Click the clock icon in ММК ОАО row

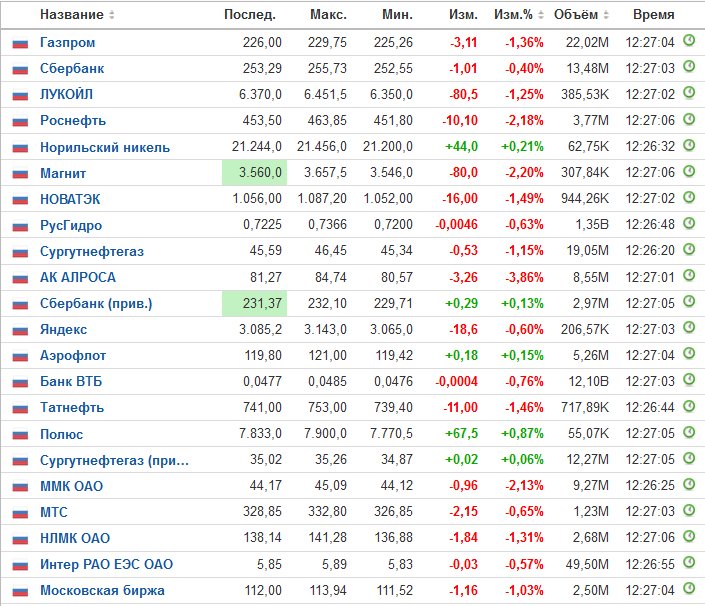[689, 484]
